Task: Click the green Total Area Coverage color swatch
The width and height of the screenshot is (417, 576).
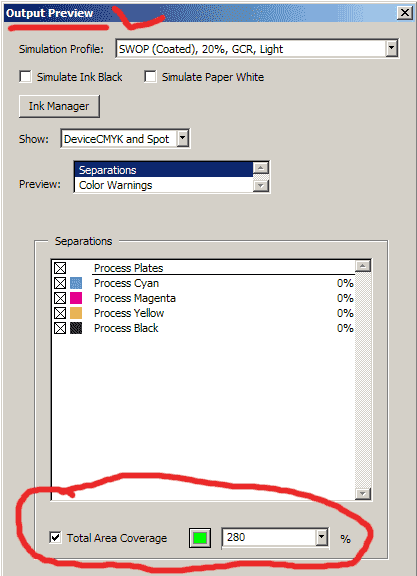Action: click(200, 538)
